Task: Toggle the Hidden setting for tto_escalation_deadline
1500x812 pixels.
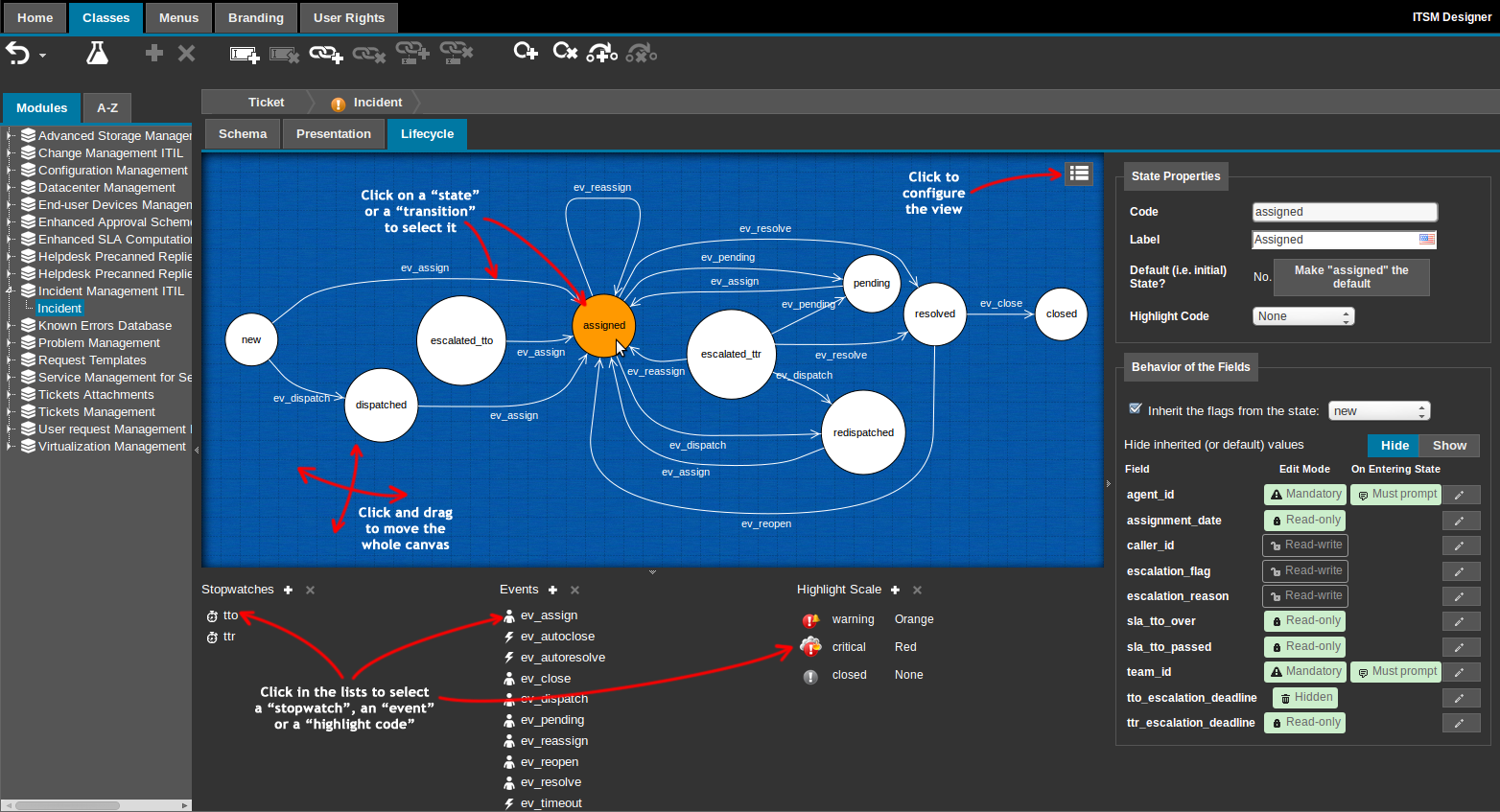Action: pos(1304,697)
